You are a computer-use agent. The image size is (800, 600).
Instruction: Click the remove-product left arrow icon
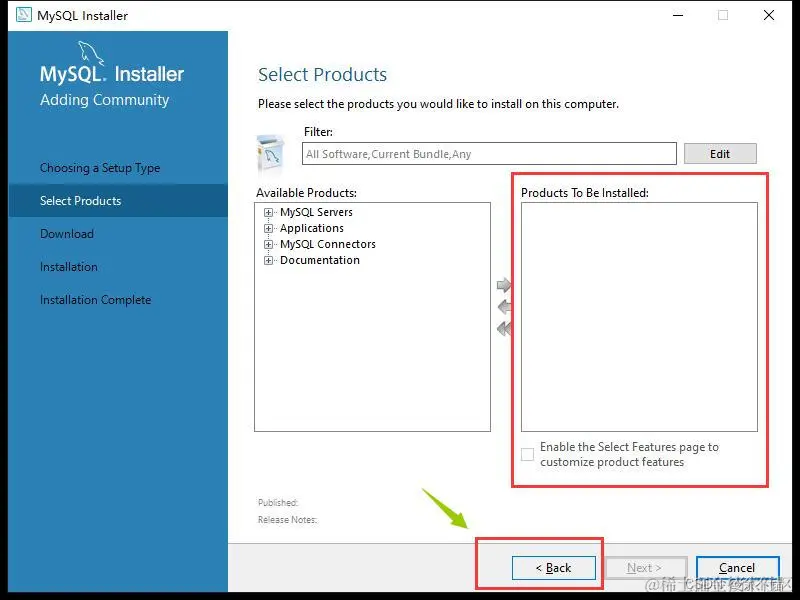(504, 307)
